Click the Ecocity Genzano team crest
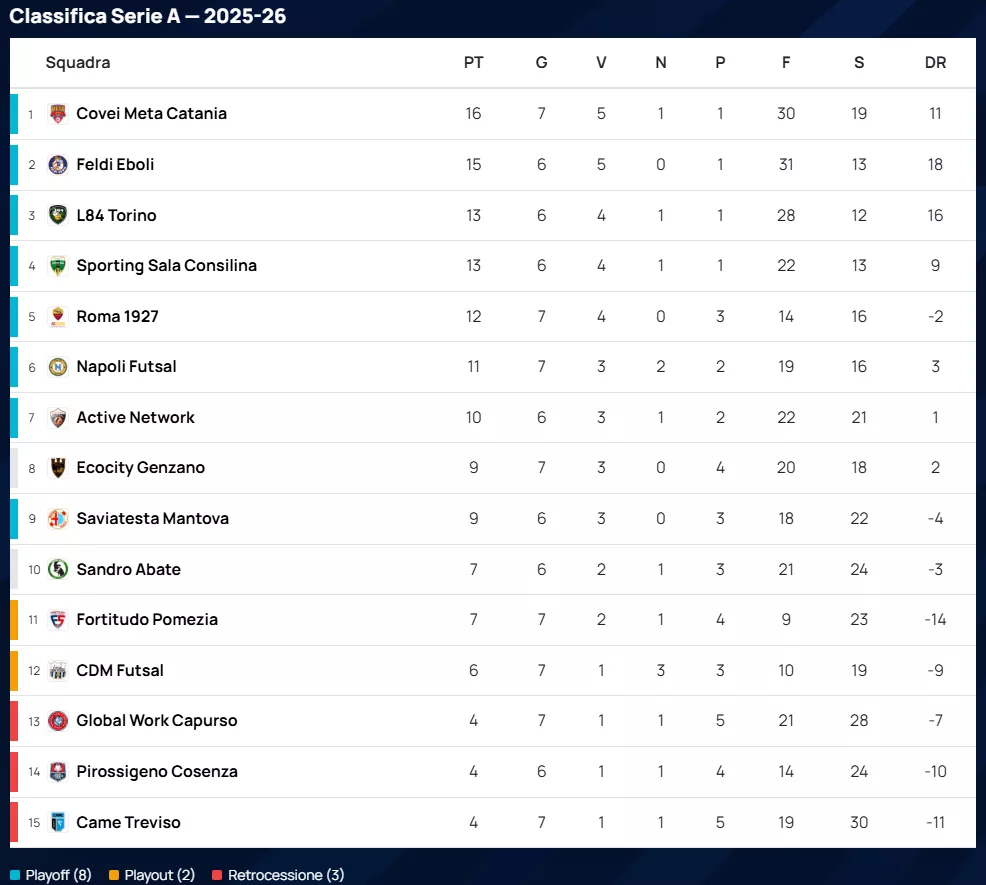This screenshot has width=986, height=885. (58, 468)
